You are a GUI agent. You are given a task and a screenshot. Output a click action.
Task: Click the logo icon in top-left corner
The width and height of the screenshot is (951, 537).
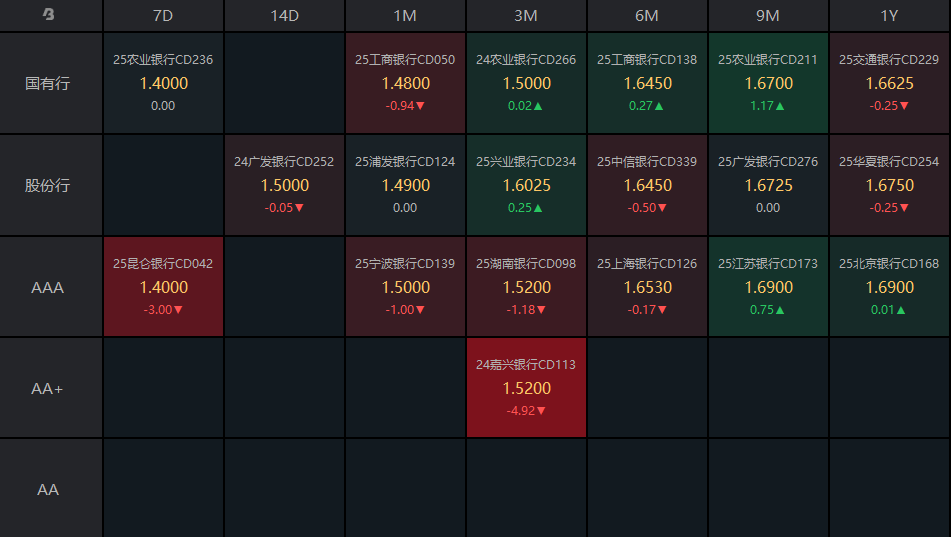48,15
